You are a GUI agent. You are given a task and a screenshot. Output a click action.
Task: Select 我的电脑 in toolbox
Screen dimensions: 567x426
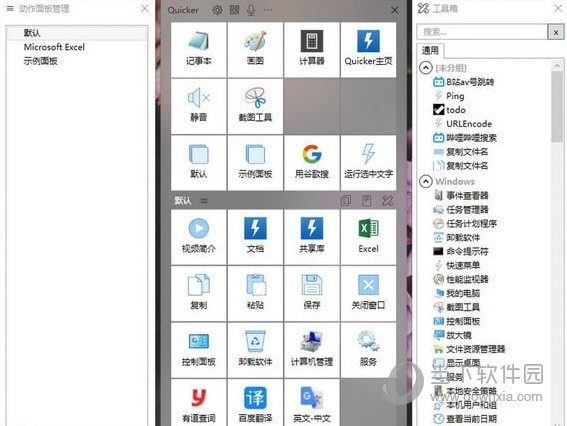pyautogui.click(x=457, y=293)
